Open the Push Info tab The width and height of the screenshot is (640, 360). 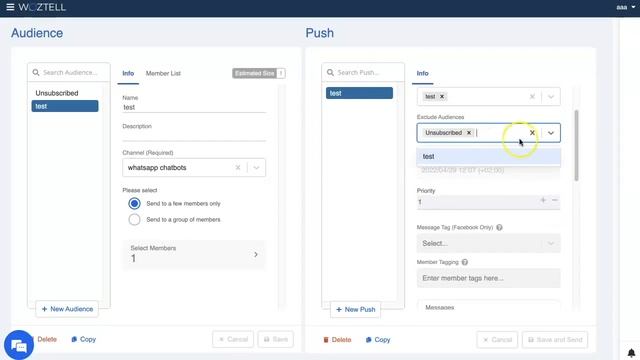422,73
